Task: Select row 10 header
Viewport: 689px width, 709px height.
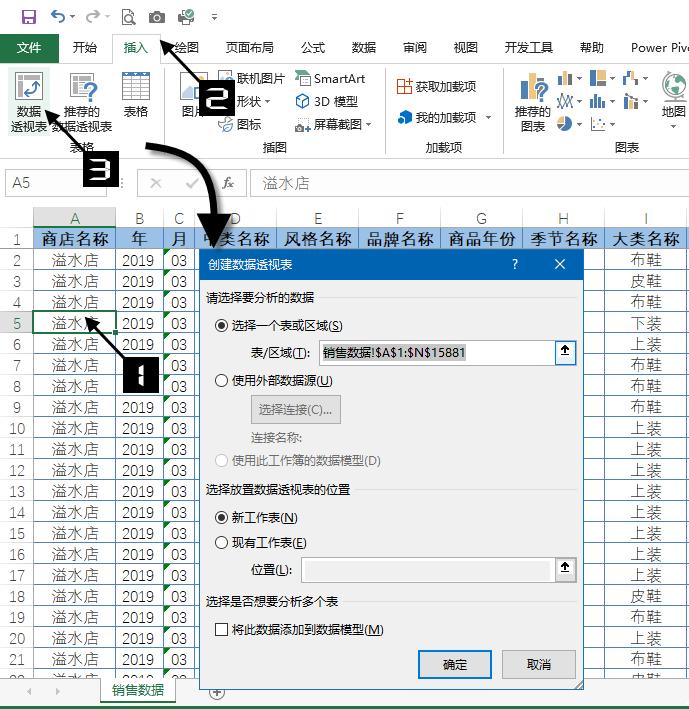Action: pos(17,429)
